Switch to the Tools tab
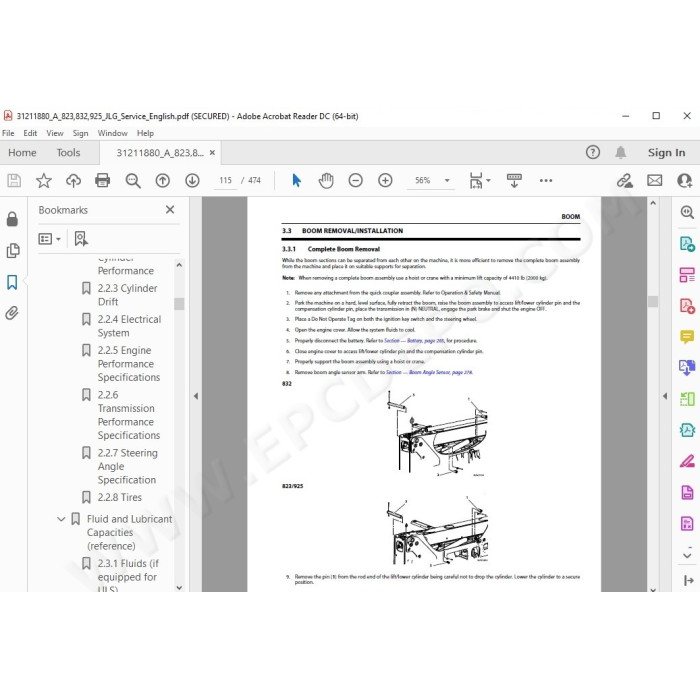This screenshot has width=700, height=700. click(68, 153)
